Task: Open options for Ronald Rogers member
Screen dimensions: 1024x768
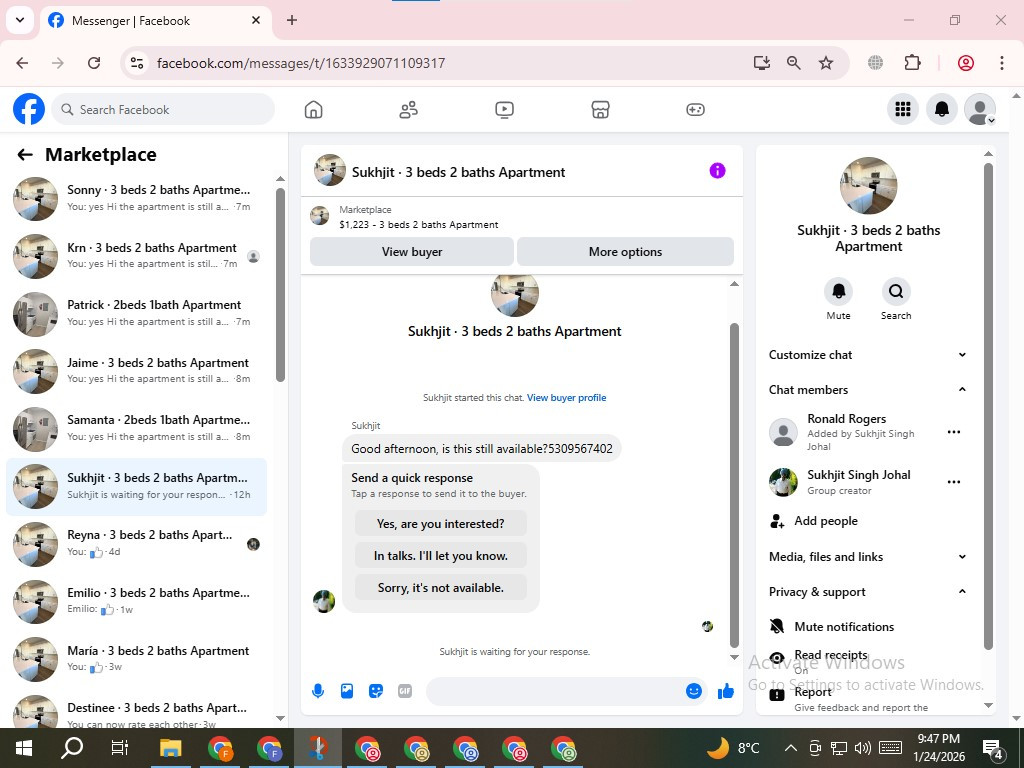Action: point(953,432)
